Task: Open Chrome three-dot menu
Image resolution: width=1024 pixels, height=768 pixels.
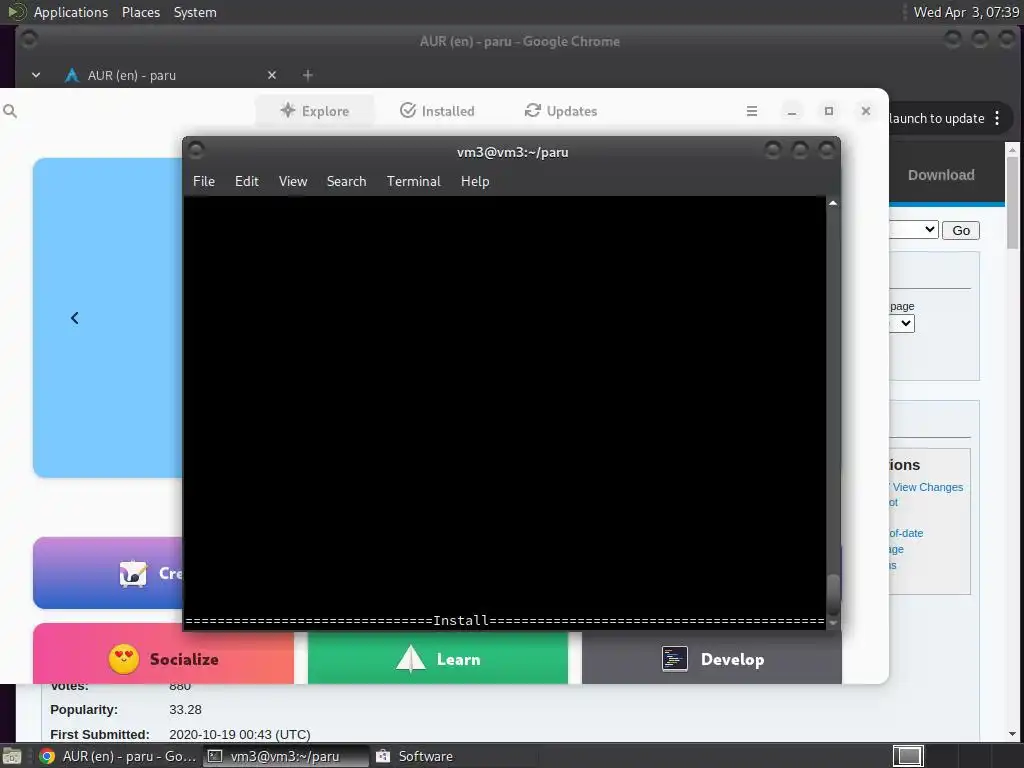Action: [x=997, y=118]
